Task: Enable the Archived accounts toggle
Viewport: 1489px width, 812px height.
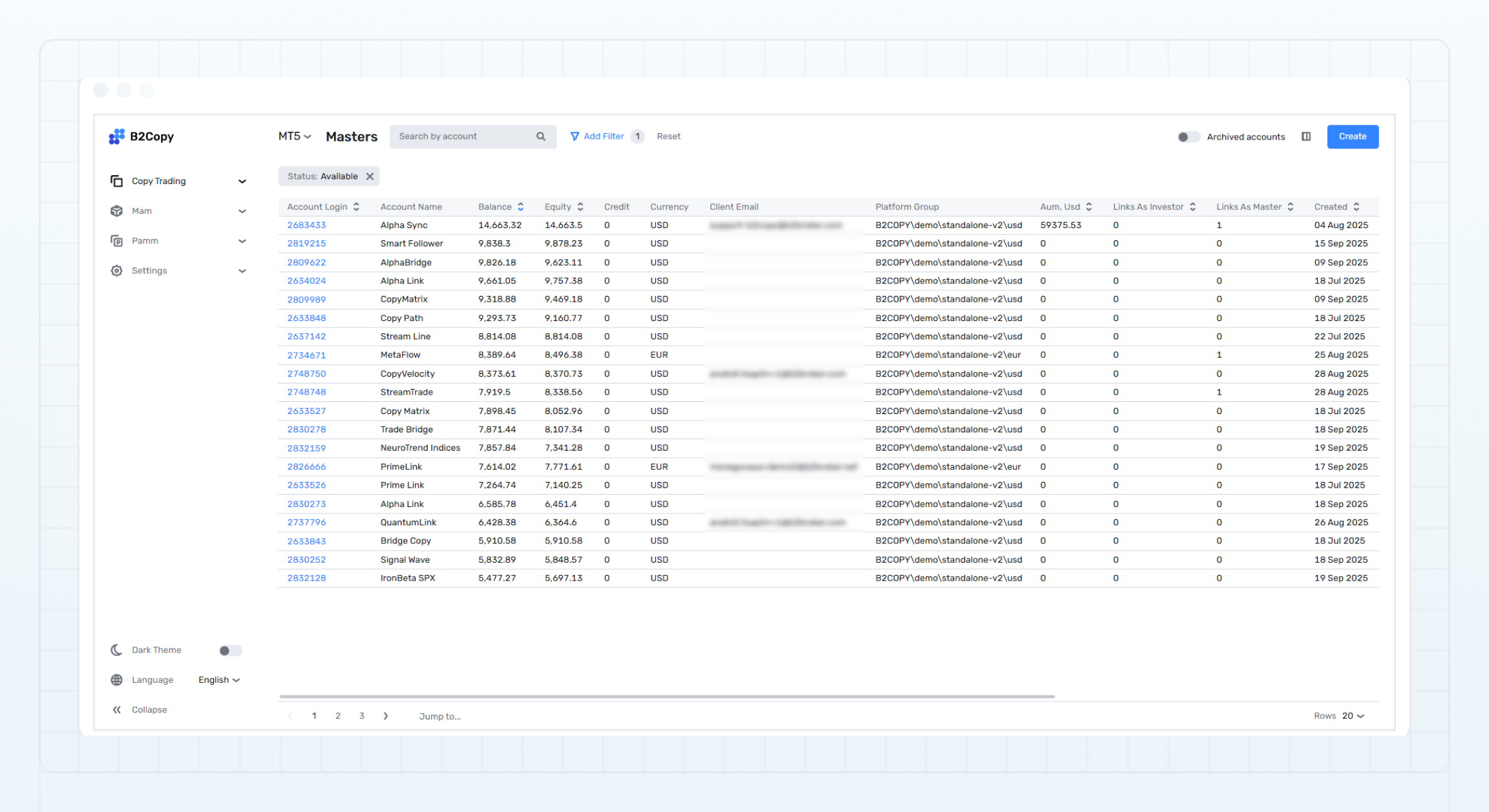Action: coord(1188,137)
